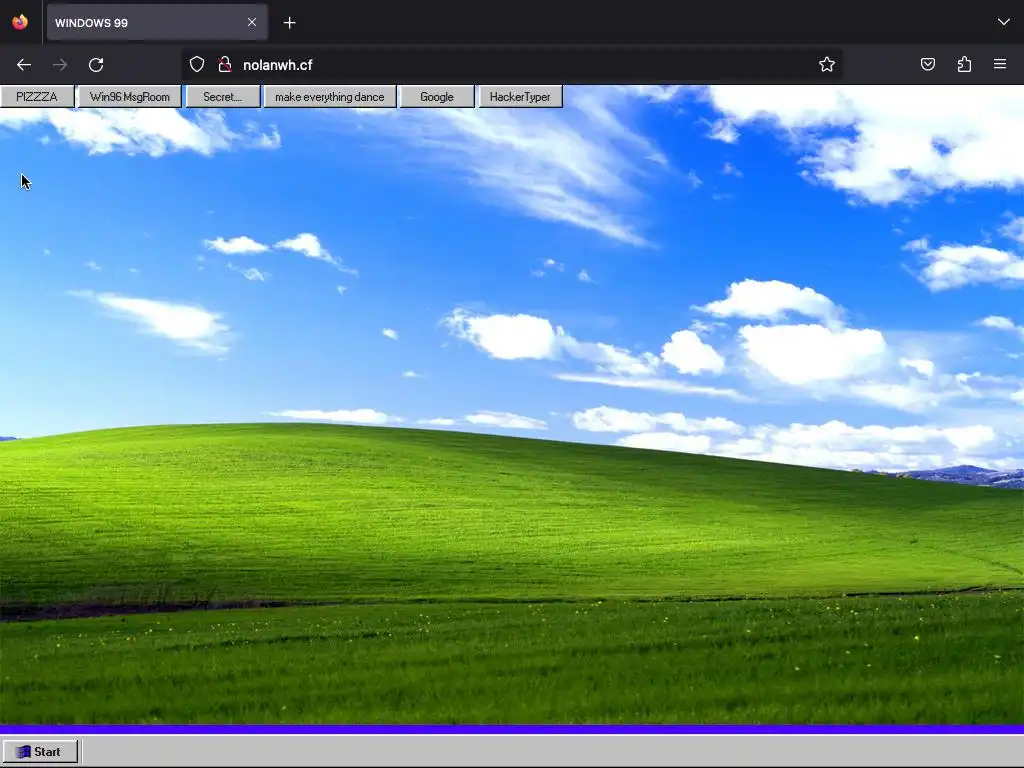Open Firefox hamburger application menu
Screen dimensions: 1024x768
1000,64
